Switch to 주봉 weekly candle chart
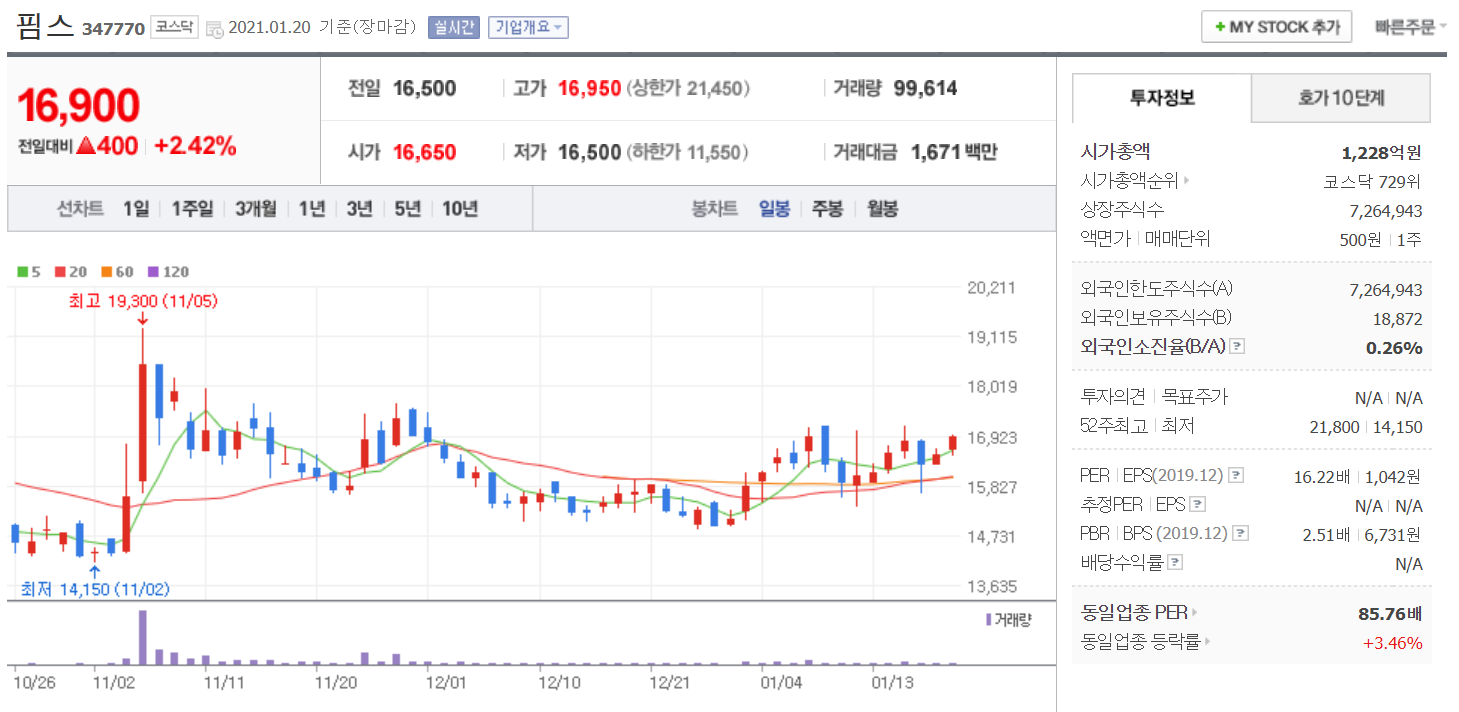This screenshot has height=712, width=1459. [x=827, y=208]
